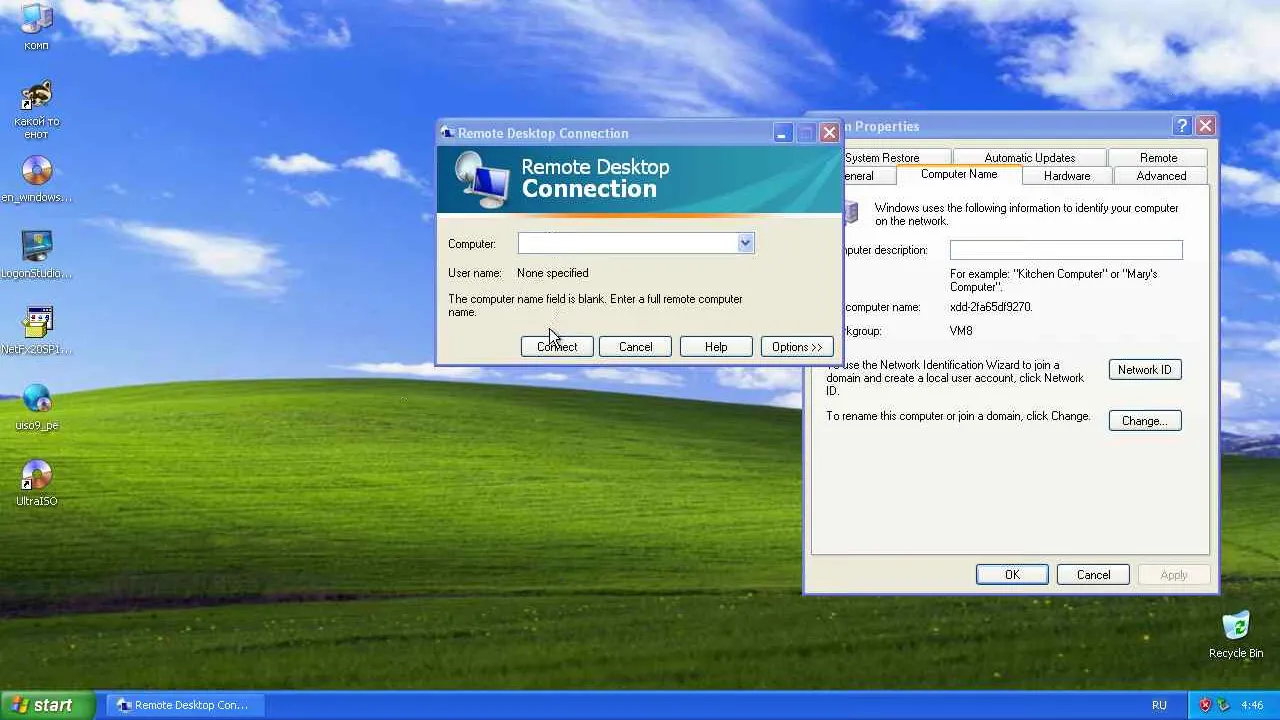Image resolution: width=1280 pixels, height=720 pixels.
Task: Click the Network ID button
Action: (x=1145, y=370)
